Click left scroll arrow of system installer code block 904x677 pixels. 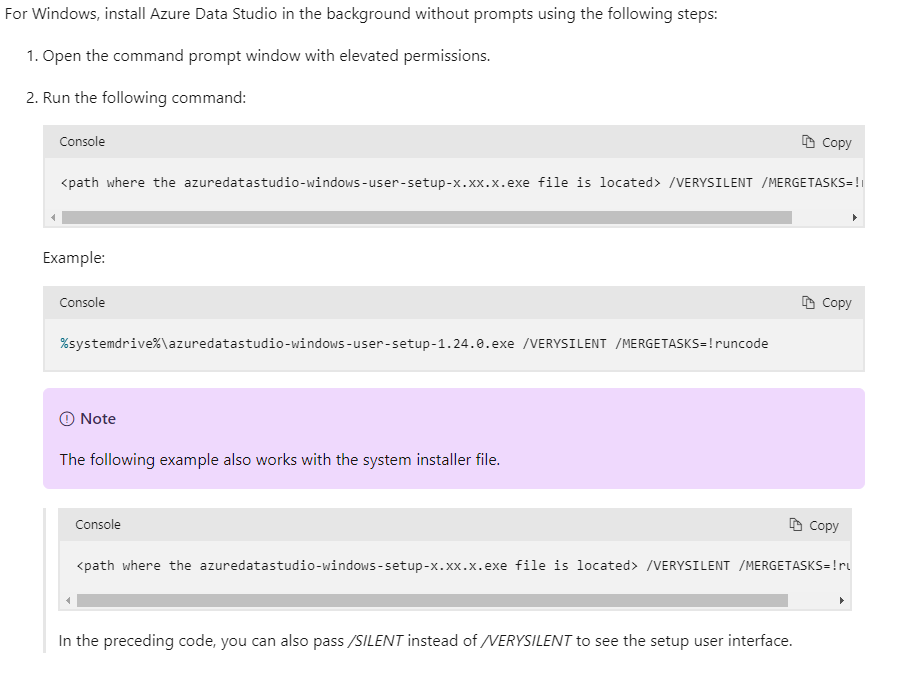point(68,601)
